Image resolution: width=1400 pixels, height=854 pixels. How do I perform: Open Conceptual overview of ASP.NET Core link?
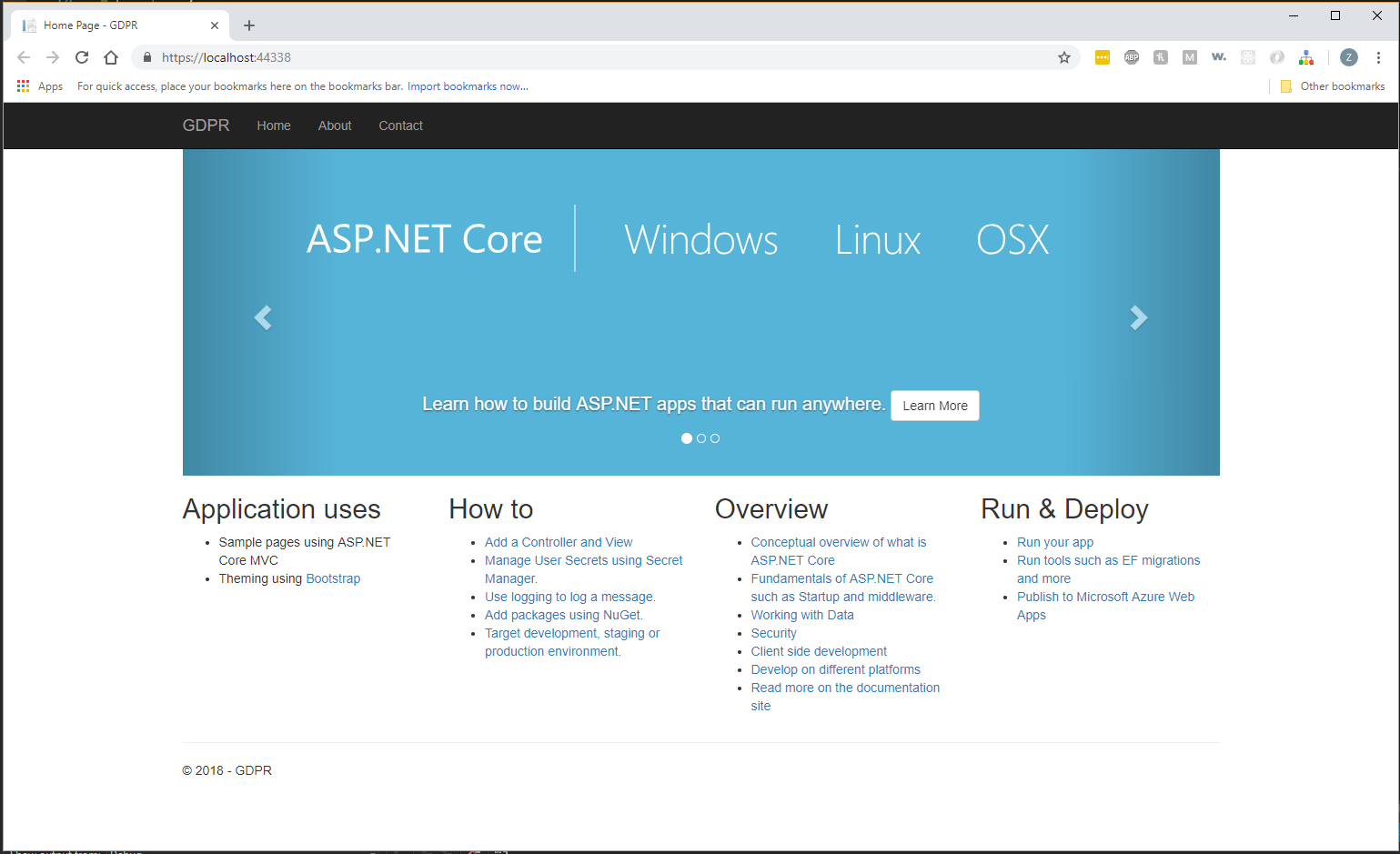[839, 551]
